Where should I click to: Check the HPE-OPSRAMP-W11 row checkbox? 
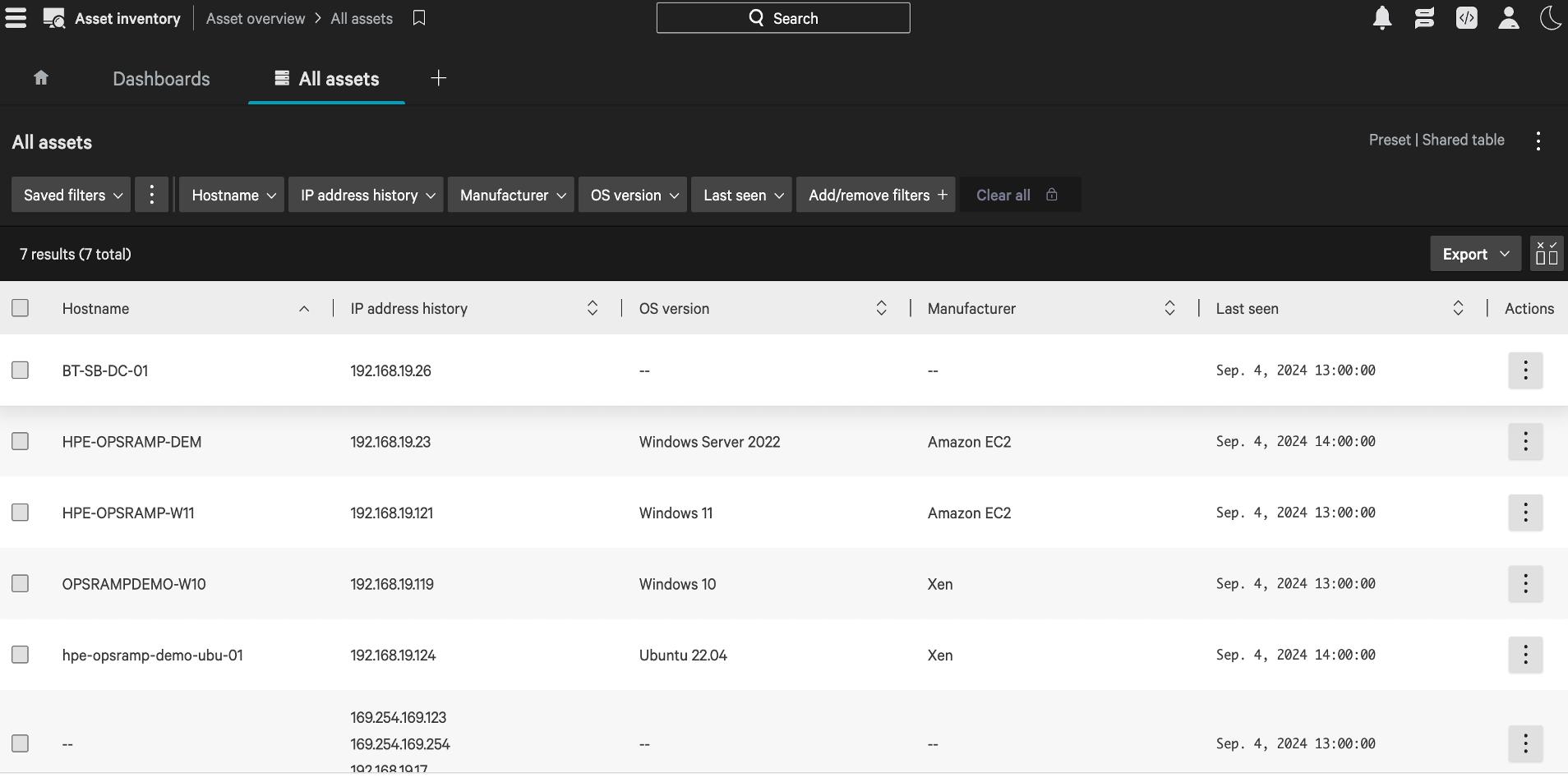pyautogui.click(x=21, y=513)
